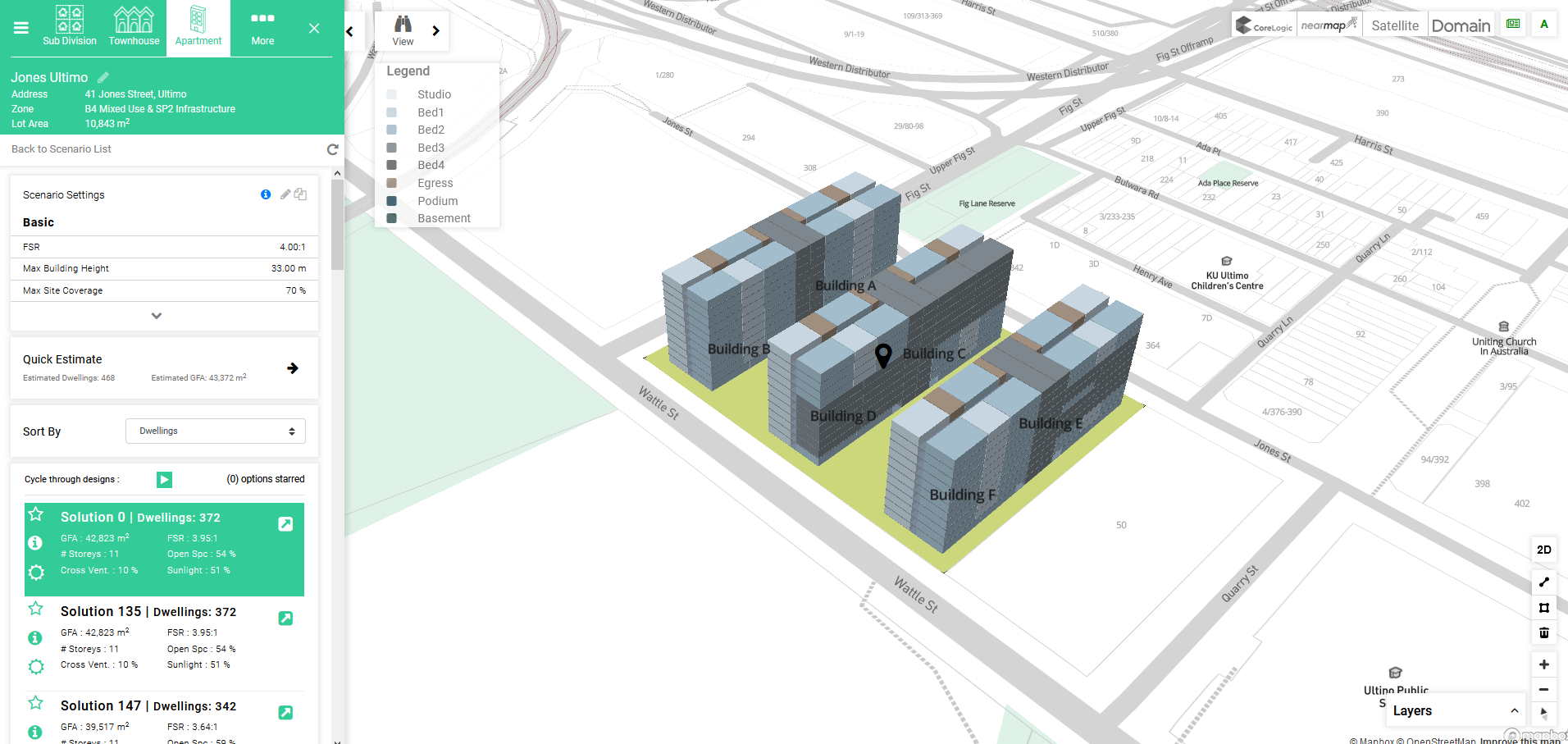This screenshot has width=1568, height=744.
Task: Show Scenario Settings info
Action: click(266, 194)
